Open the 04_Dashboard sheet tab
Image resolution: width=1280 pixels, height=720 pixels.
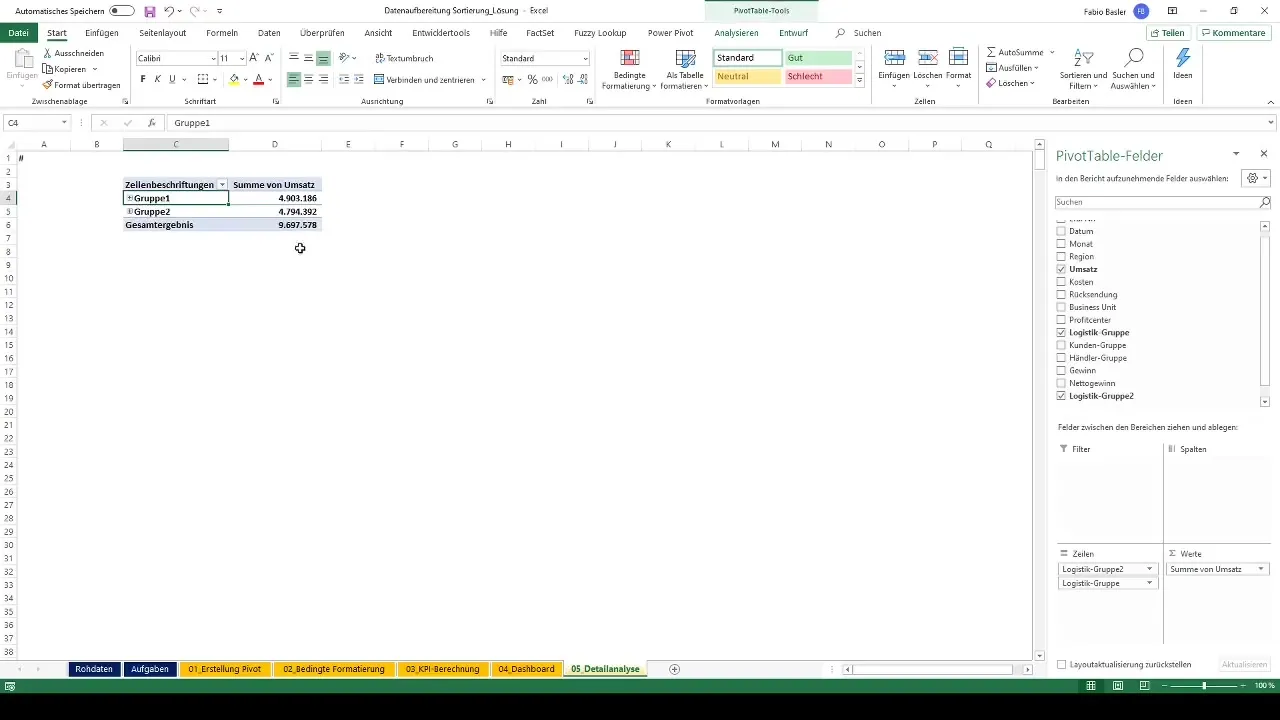[x=526, y=669]
